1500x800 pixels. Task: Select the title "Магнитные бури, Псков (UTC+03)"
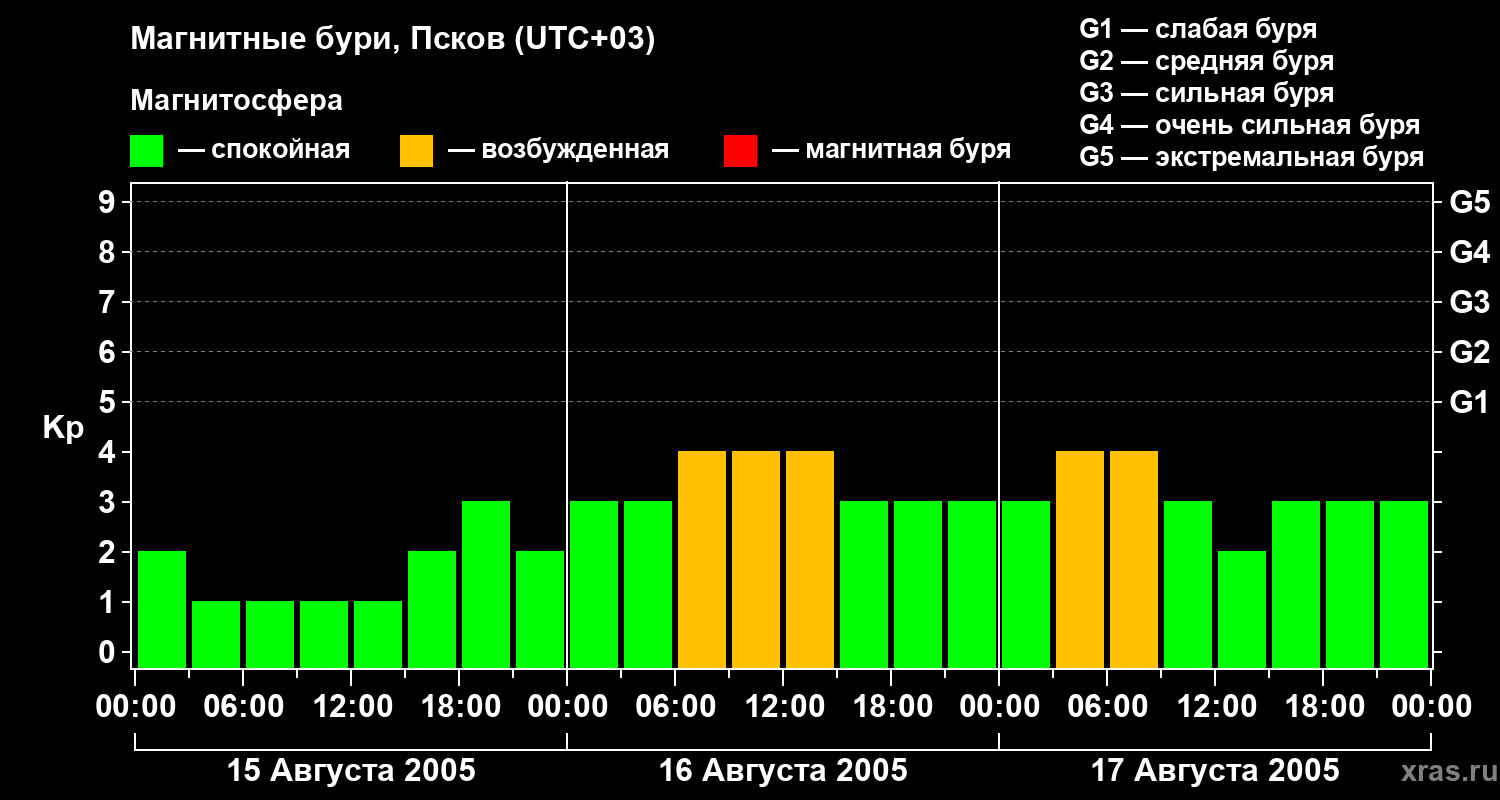tap(393, 40)
